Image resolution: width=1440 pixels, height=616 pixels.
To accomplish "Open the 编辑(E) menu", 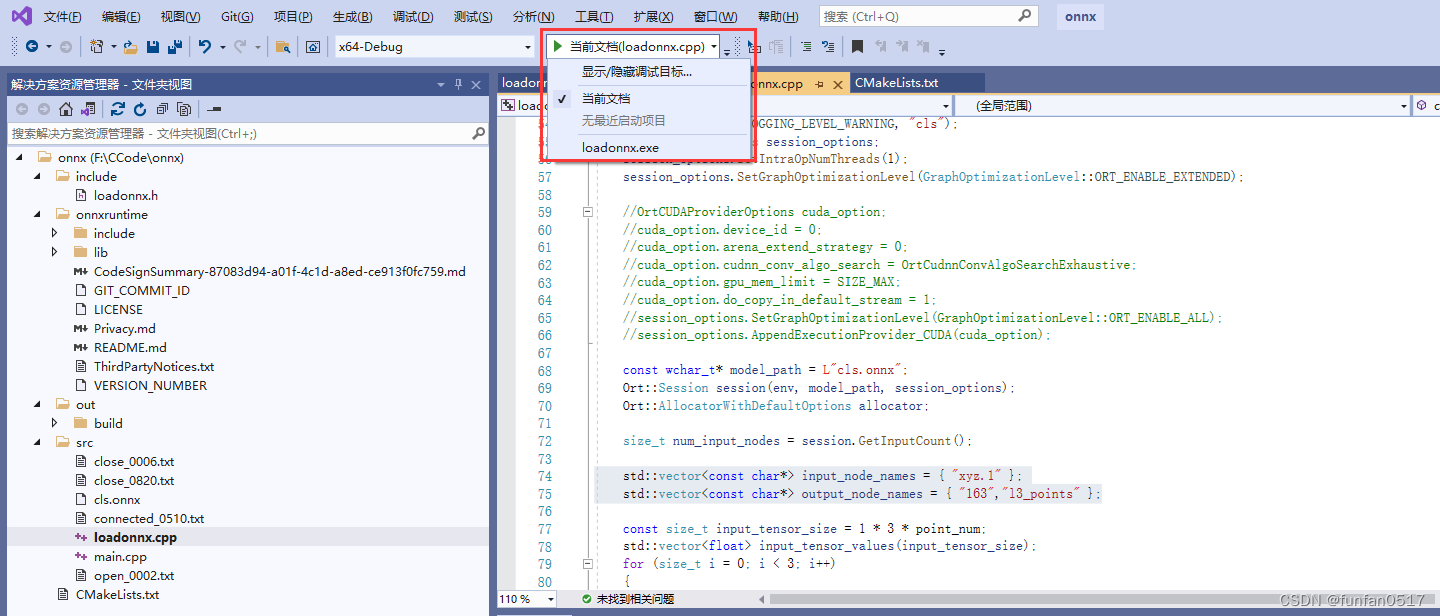I will click(121, 17).
